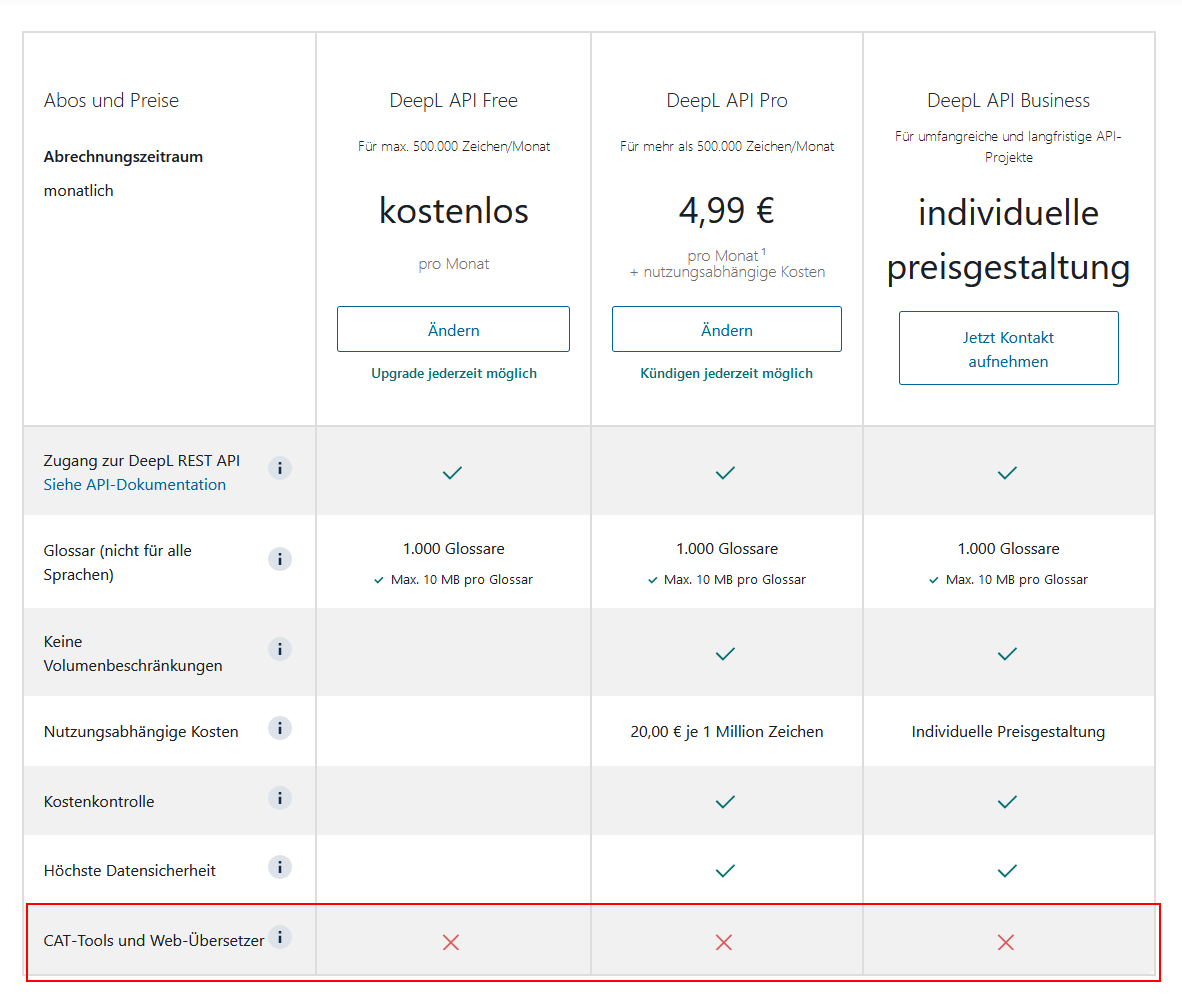Viewport: 1182px width, 994px height.
Task: Click the red X in DeepL API Free column
Action: (x=451, y=942)
